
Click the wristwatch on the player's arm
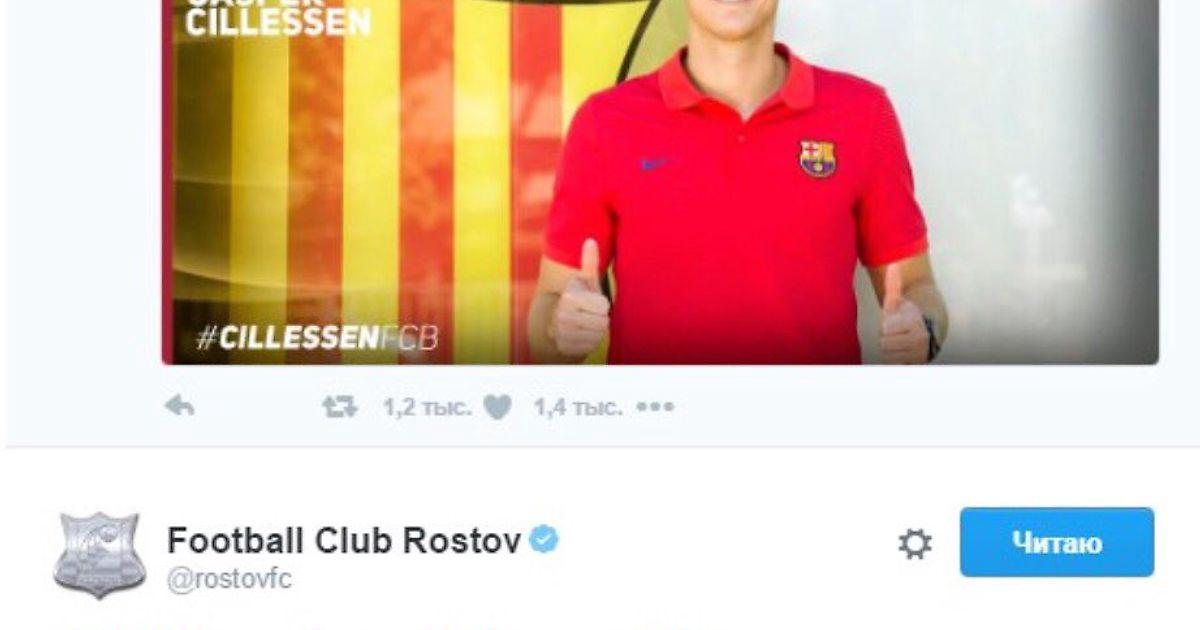click(933, 338)
